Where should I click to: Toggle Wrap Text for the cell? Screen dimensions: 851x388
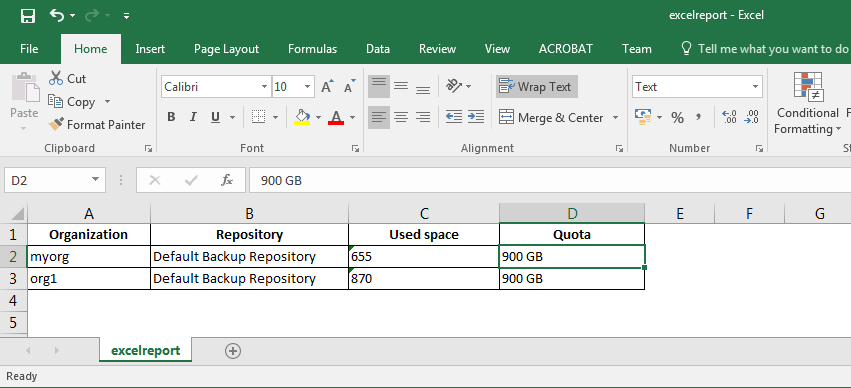coord(536,87)
